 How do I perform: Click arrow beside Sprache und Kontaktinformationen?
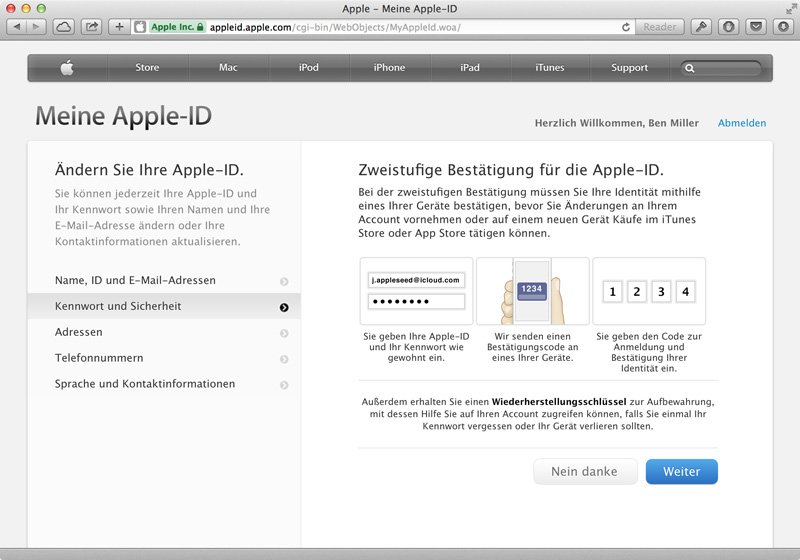point(284,385)
